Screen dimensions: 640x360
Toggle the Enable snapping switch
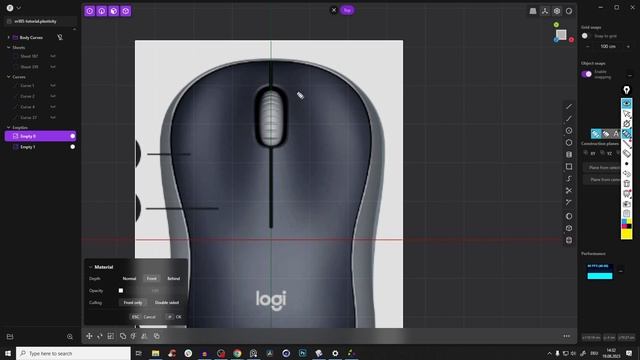click(587, 74)
